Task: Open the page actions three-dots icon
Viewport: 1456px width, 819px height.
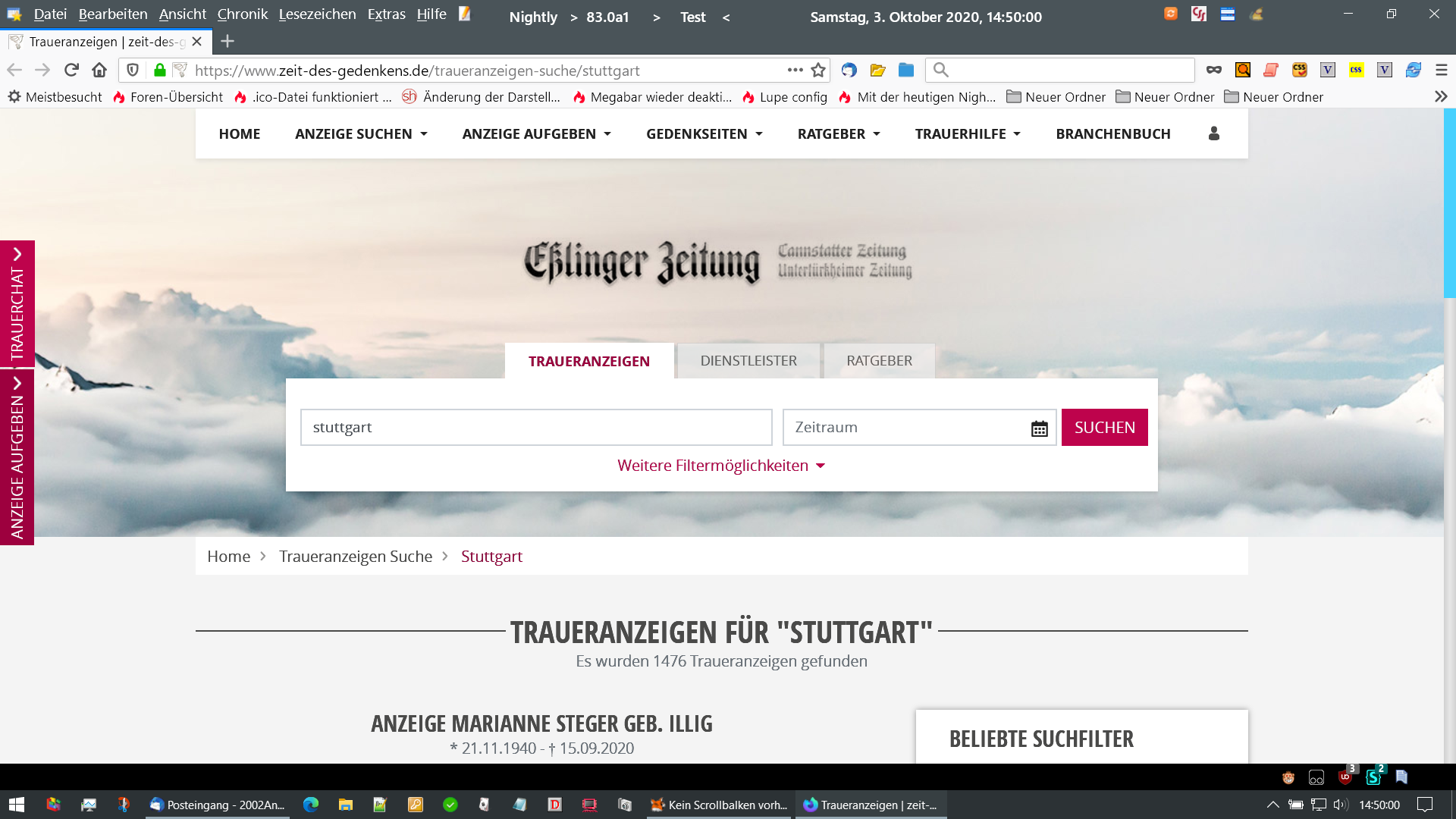Action: point(795,70)
